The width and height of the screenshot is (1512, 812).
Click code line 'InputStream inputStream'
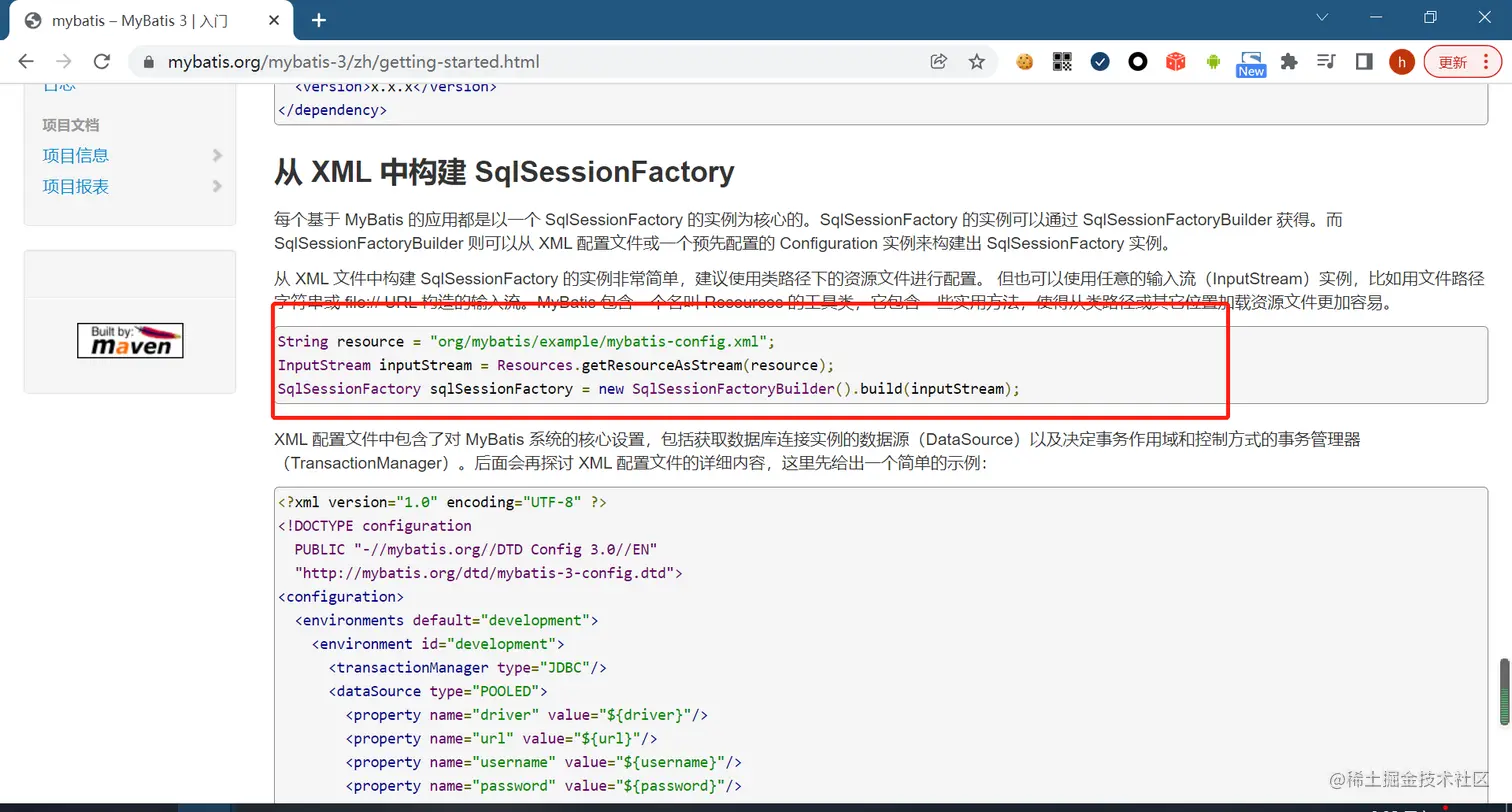coord(555,365)
